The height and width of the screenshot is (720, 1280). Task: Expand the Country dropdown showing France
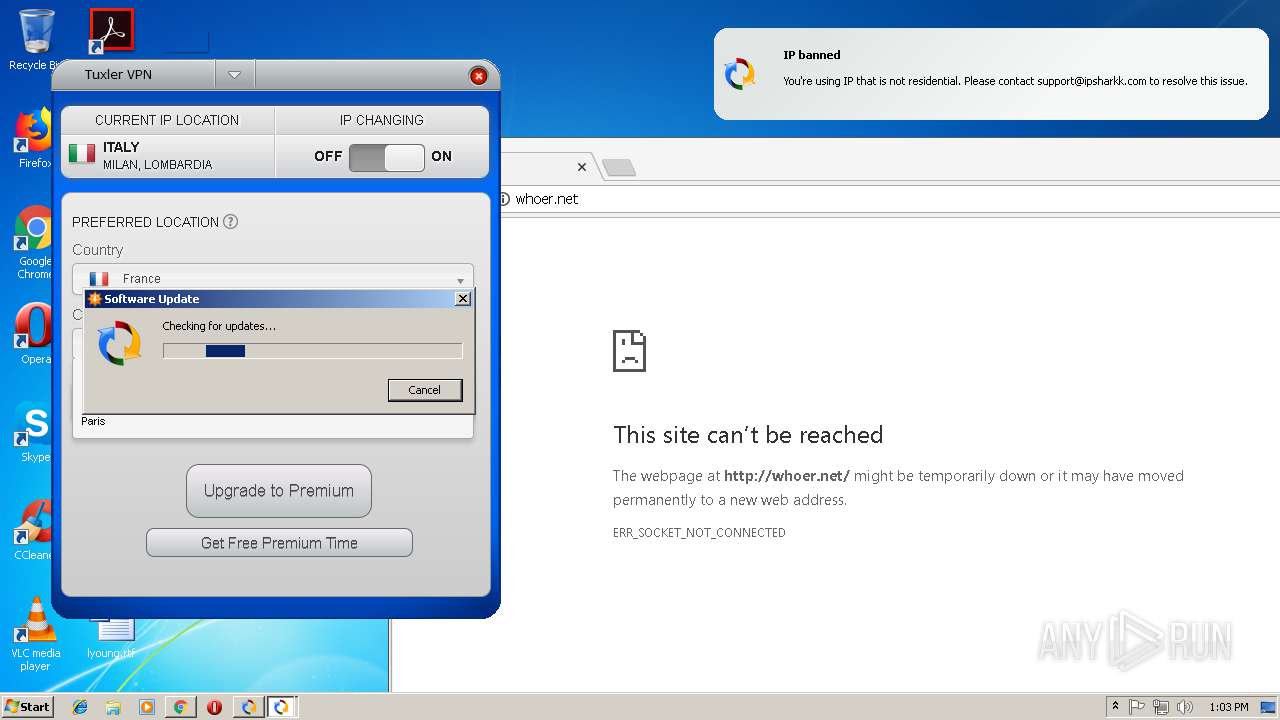273,279
